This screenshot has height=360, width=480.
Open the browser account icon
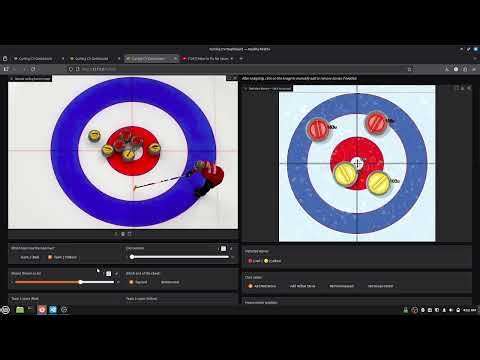pyautogui.click(x=456, y=69)
